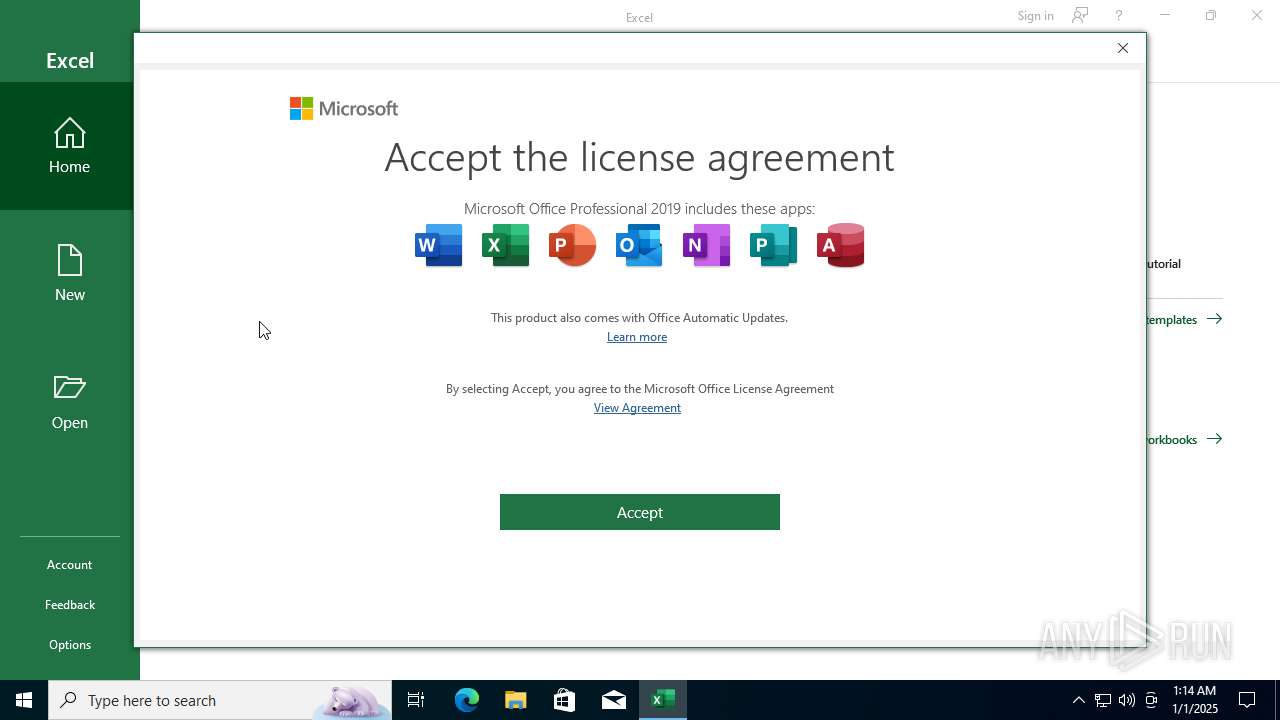1280x720 pixels.
Task: Minimize the Excel window
Action: (x=1165, y=16)
